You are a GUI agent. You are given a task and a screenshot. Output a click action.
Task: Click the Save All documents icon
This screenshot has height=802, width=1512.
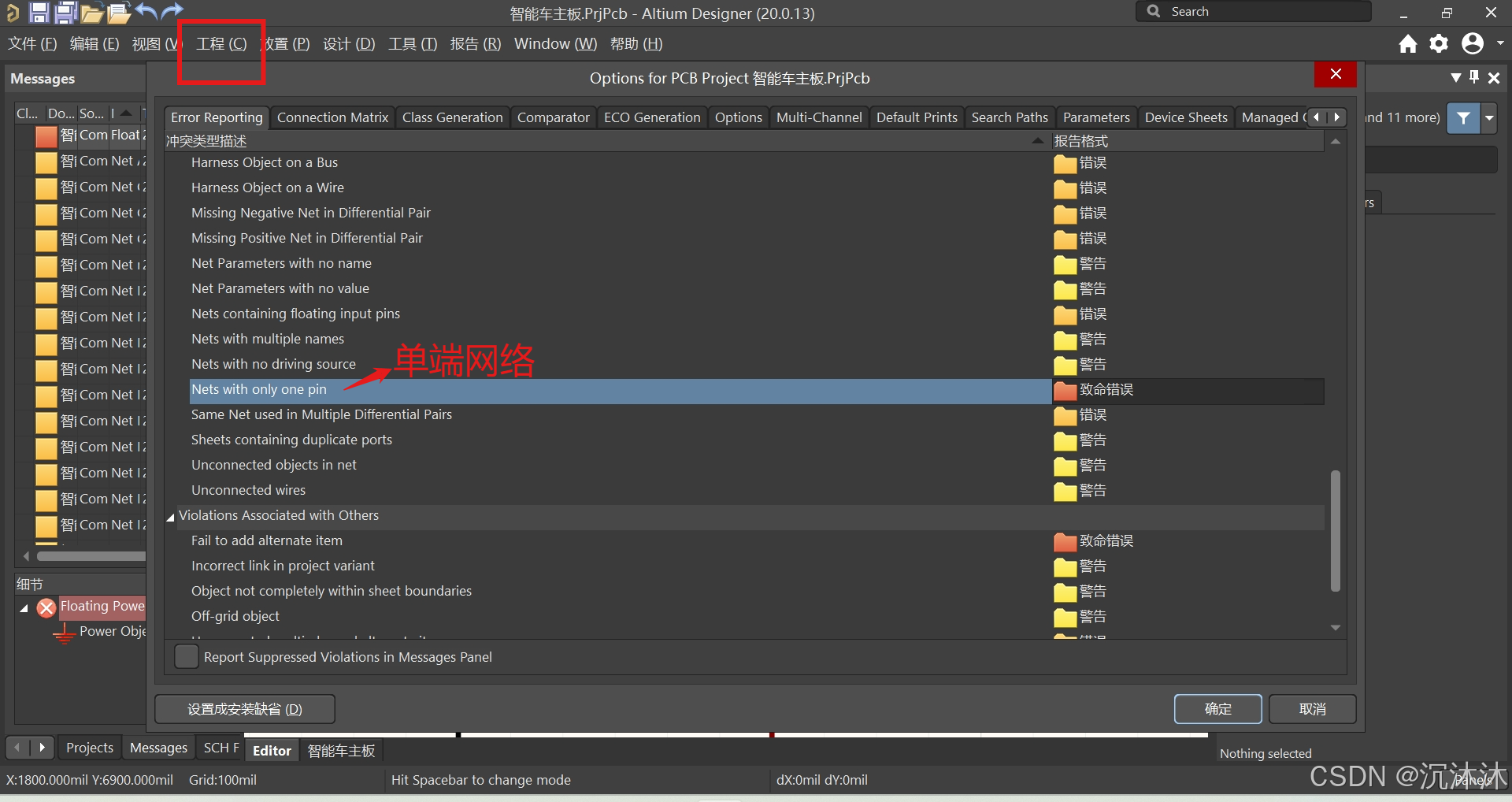pyautogui.click(x=65, y=12)
